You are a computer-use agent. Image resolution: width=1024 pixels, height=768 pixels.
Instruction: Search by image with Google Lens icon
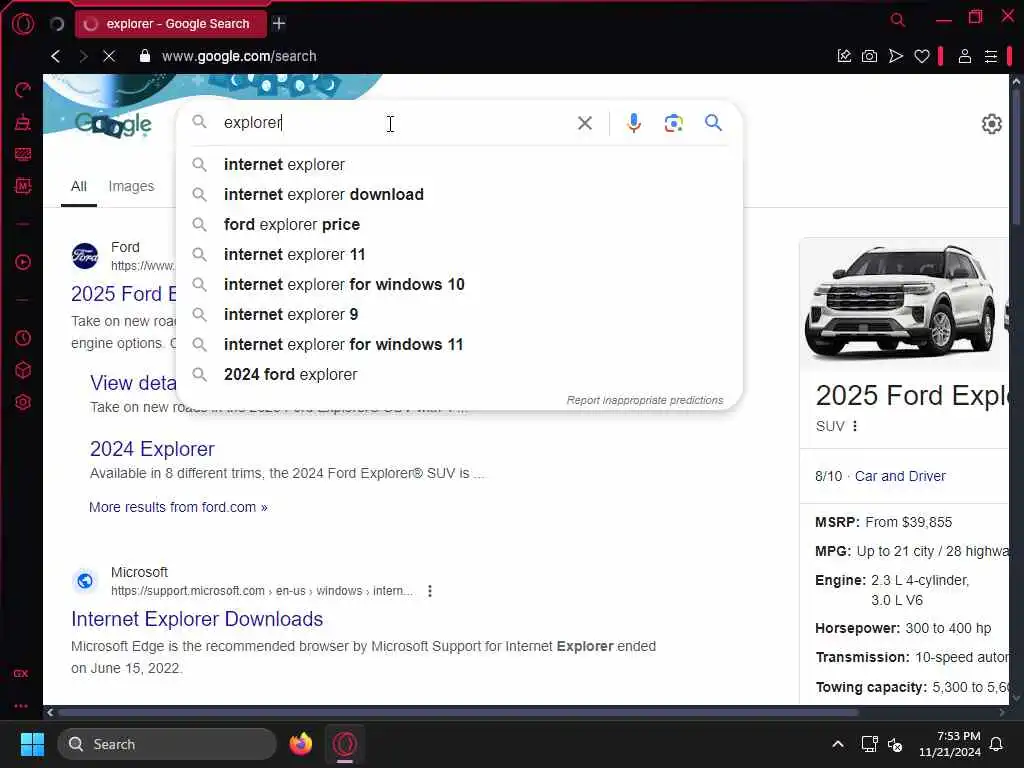(673, 123)
